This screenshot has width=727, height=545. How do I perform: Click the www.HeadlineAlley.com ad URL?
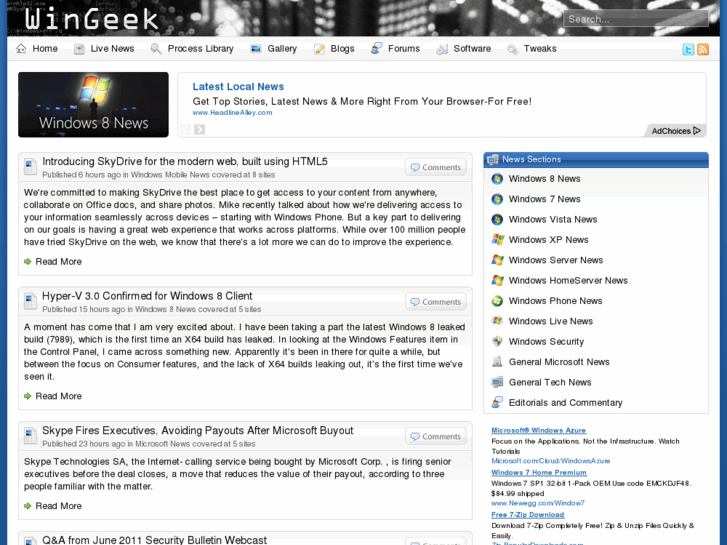tap(232, 113)
